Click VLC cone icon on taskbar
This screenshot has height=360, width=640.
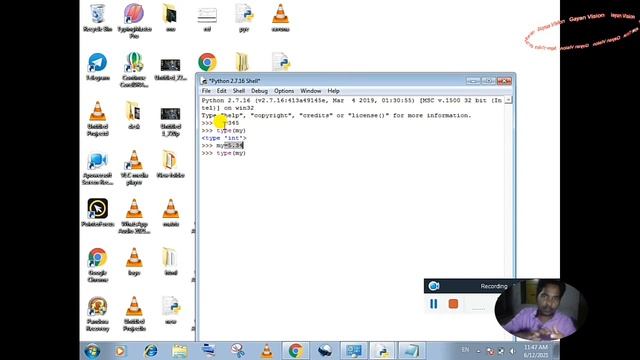pos(266,351)
